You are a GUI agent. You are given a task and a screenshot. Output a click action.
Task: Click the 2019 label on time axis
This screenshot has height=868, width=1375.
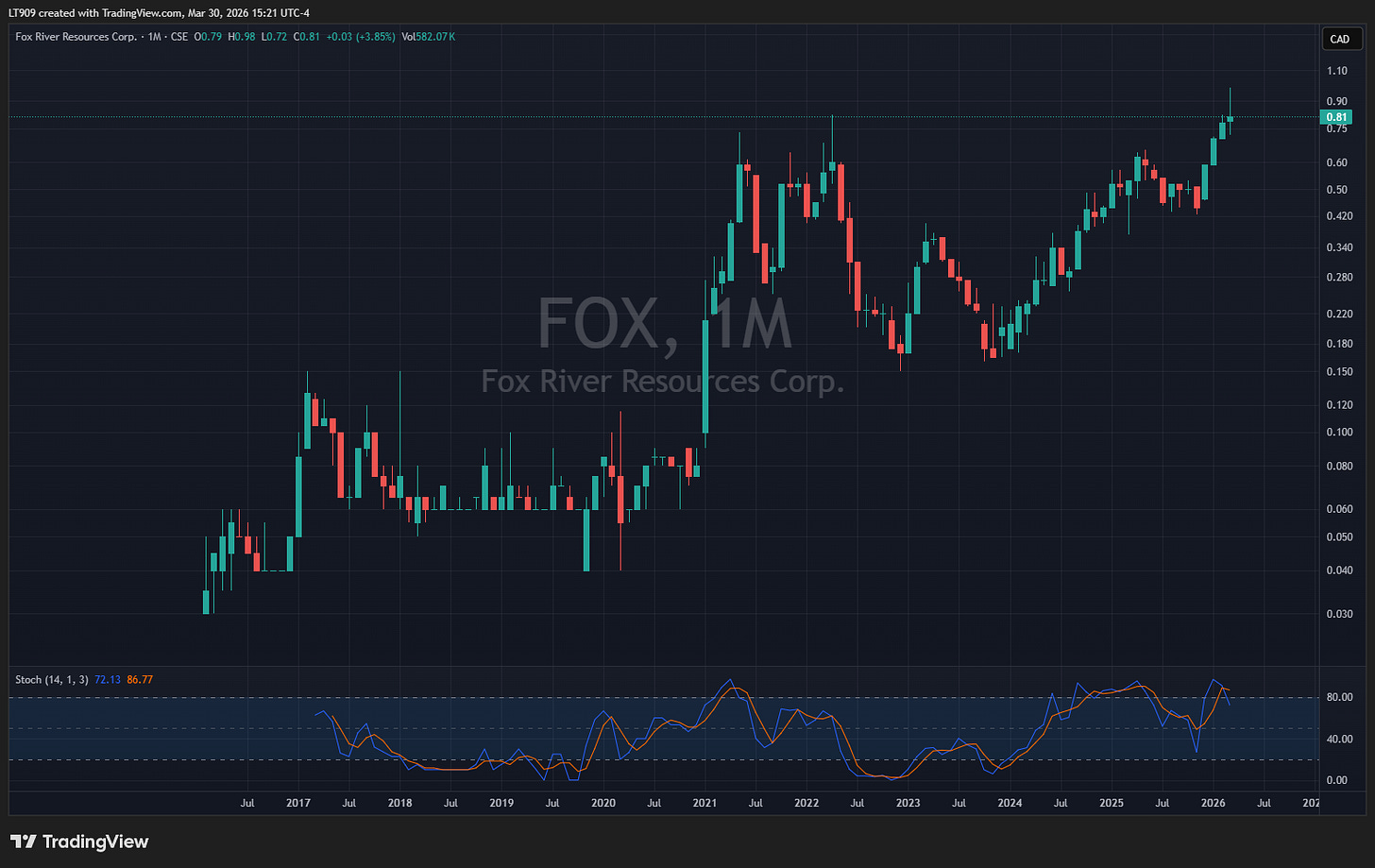[x=501, y=804]
